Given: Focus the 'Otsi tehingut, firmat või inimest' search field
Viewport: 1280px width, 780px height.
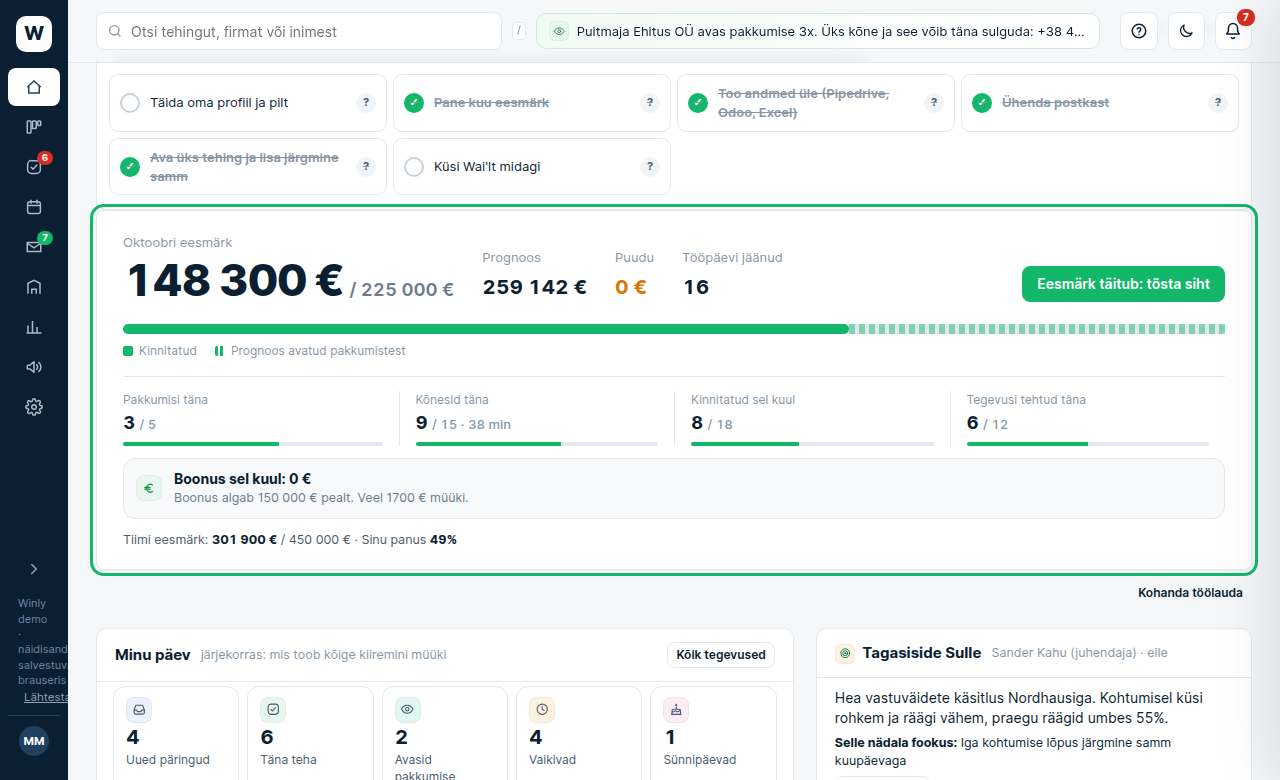Looking at the screenshot, I should 299,31.
